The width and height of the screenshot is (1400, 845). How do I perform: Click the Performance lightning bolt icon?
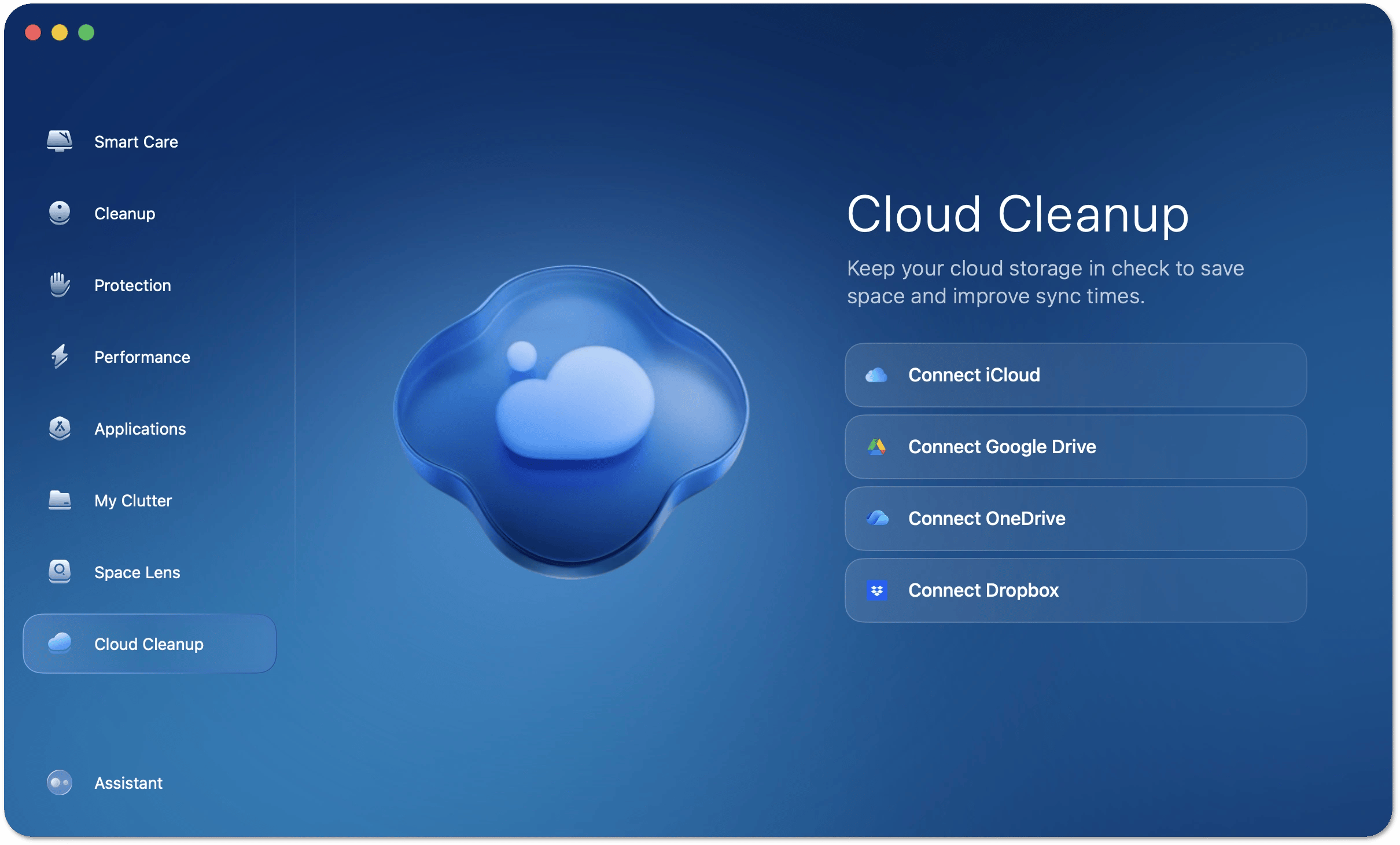(60, 357)
